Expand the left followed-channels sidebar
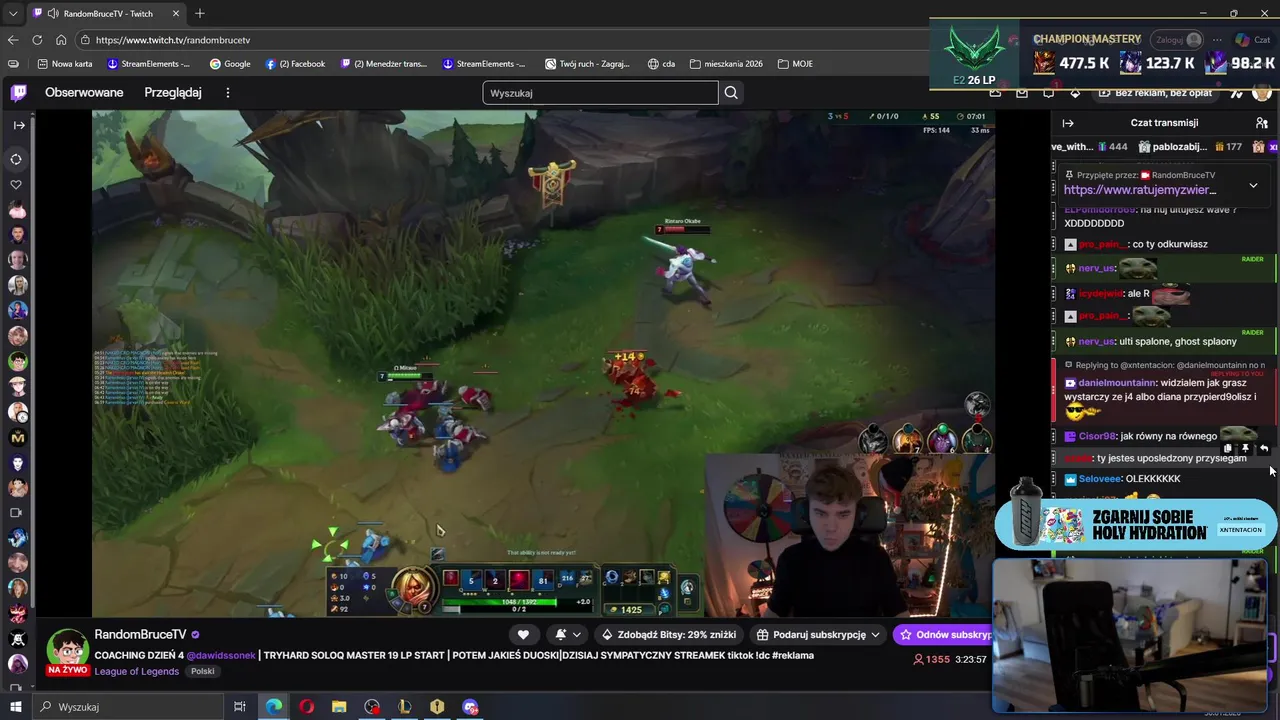 coord(18,126)
